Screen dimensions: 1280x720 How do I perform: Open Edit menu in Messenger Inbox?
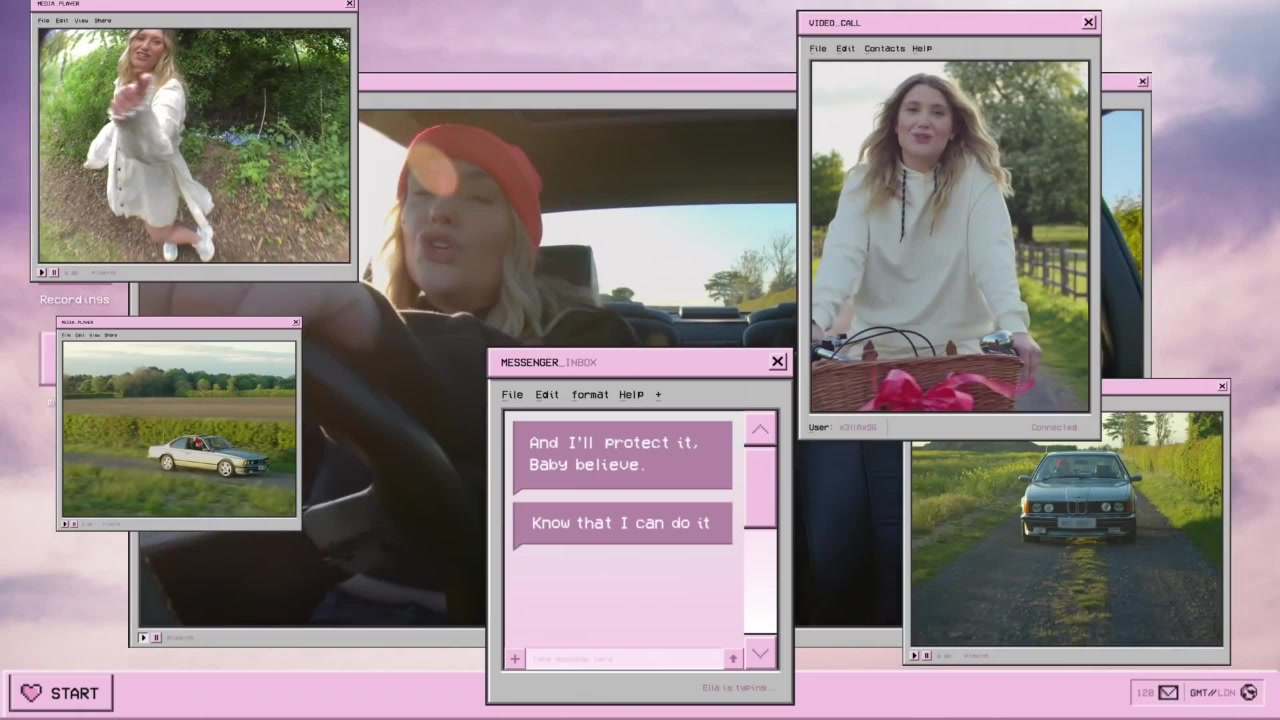coord(547,394)
